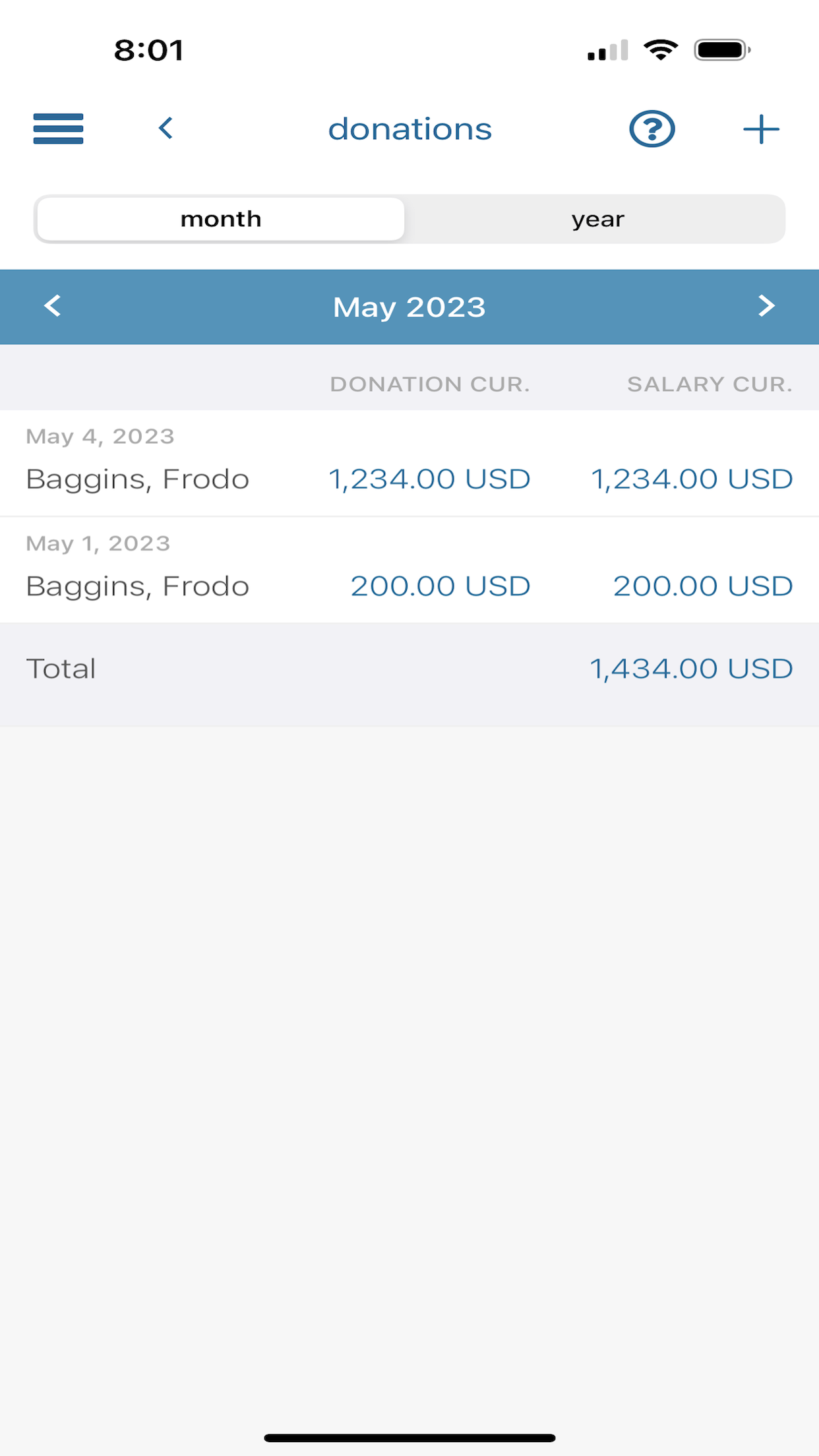
Task: Add a new donation with plus icon
Action: [x=761, y=129]
